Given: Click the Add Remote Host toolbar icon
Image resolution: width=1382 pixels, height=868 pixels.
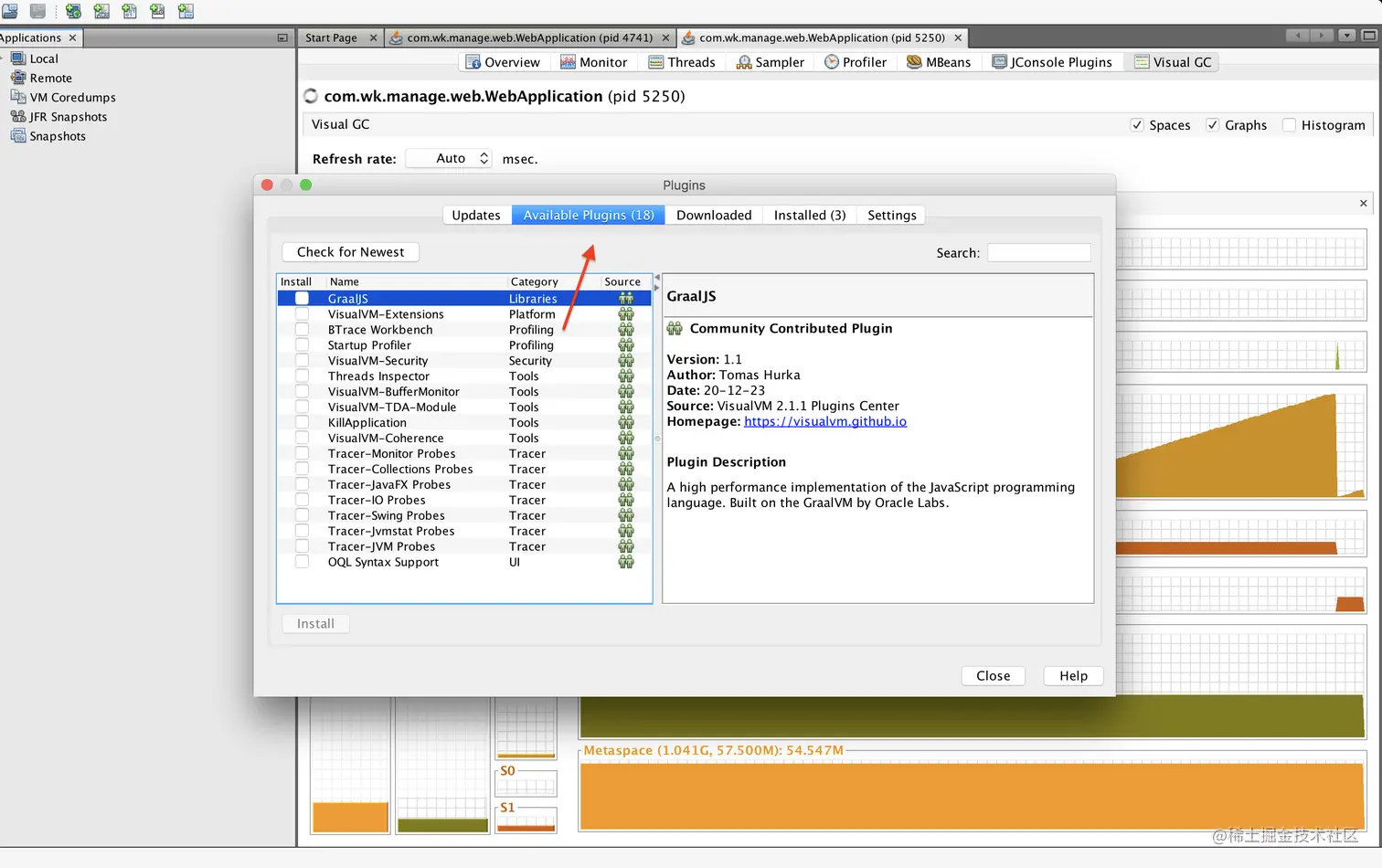Looking at the screenshot, I should (73, 11).
